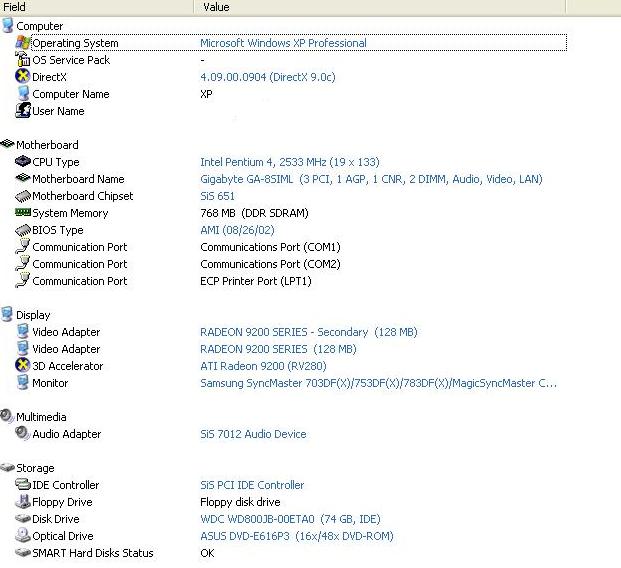
Task: Click the Optical Drive disc icon
Action: click(23, 536)
